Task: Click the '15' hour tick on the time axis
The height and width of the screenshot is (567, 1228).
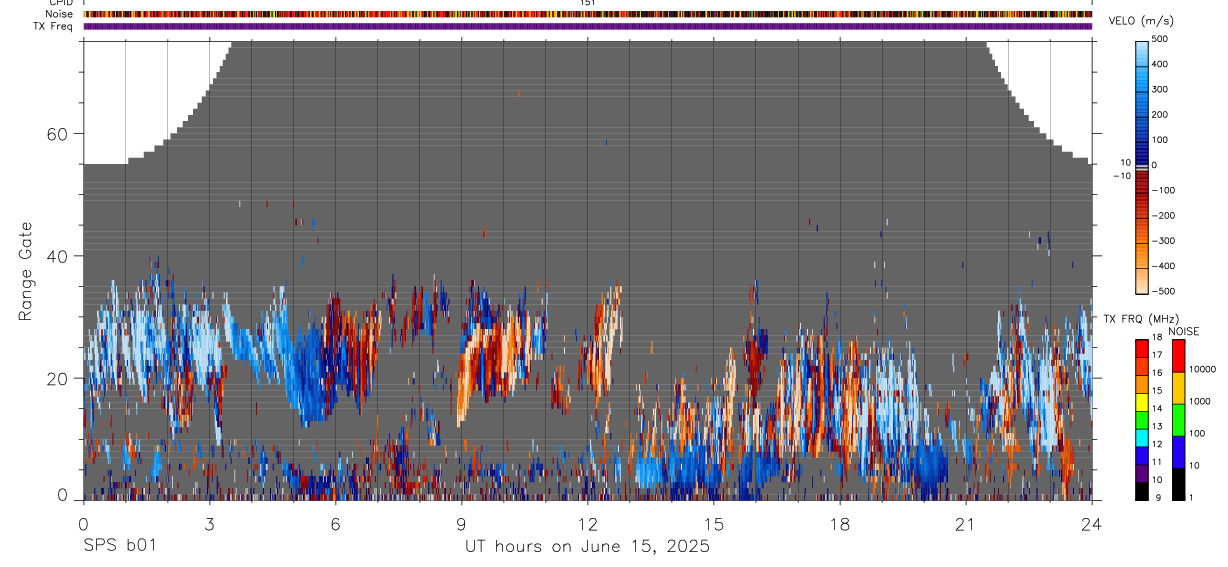Action: (713, 524)
